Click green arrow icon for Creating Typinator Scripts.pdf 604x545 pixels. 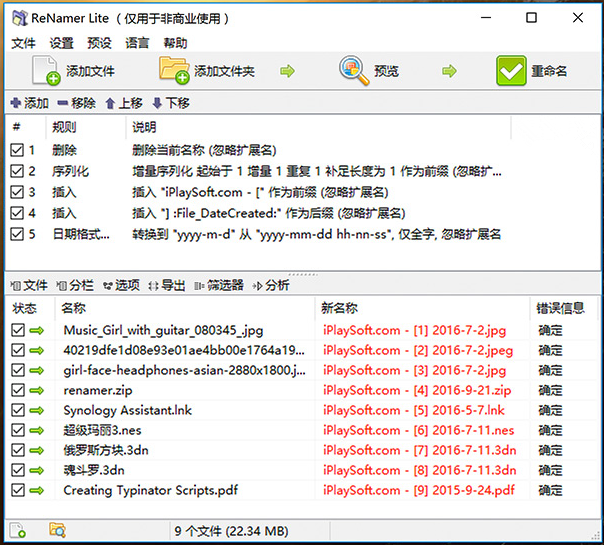coord(37,490)
